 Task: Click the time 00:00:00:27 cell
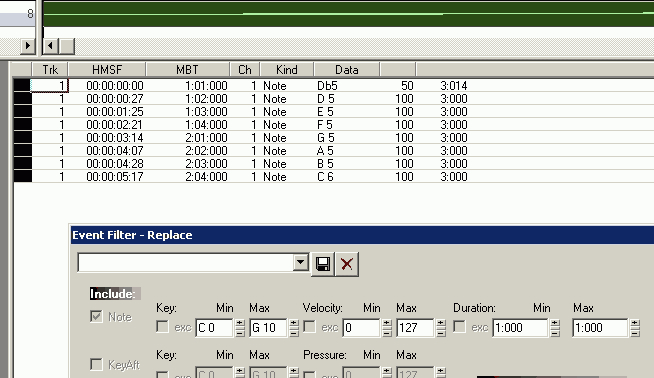pos(115,99)
